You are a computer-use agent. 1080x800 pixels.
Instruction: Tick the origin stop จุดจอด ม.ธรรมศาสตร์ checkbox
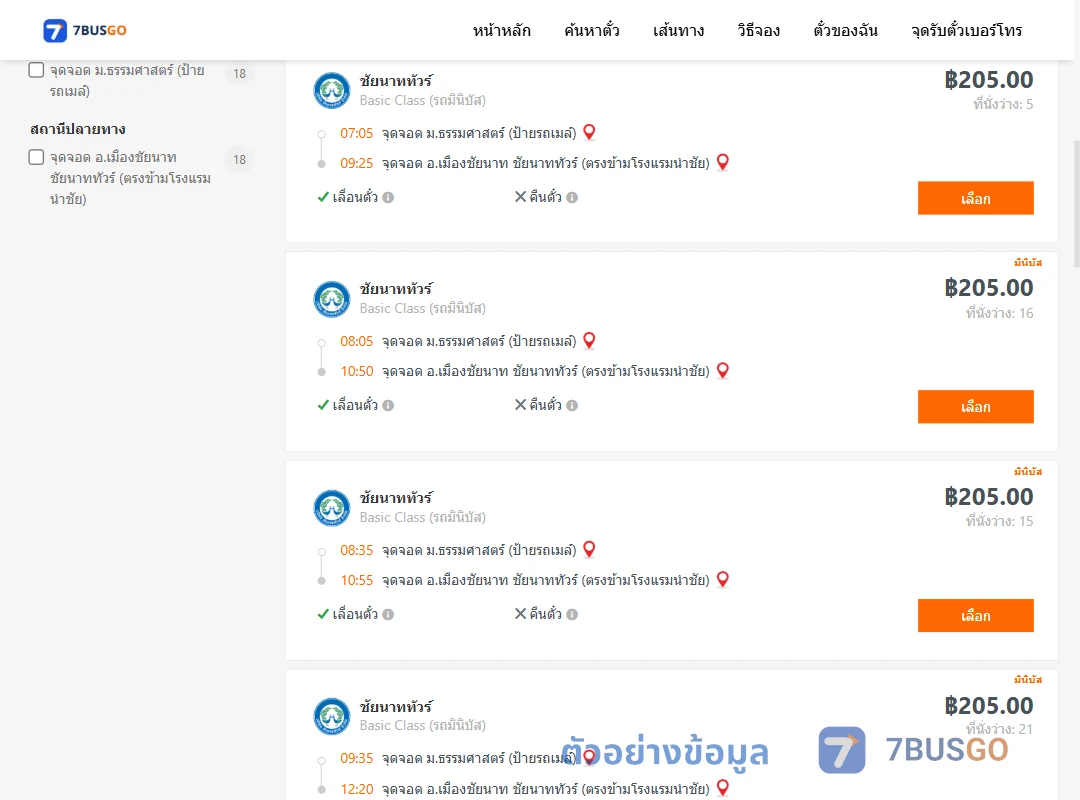[37, 70]
